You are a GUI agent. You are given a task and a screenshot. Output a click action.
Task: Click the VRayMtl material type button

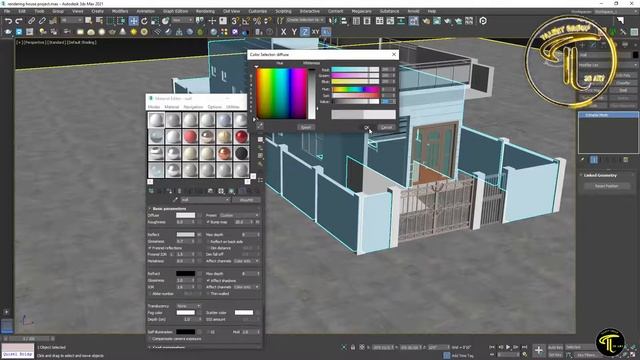tap(246, 200)
